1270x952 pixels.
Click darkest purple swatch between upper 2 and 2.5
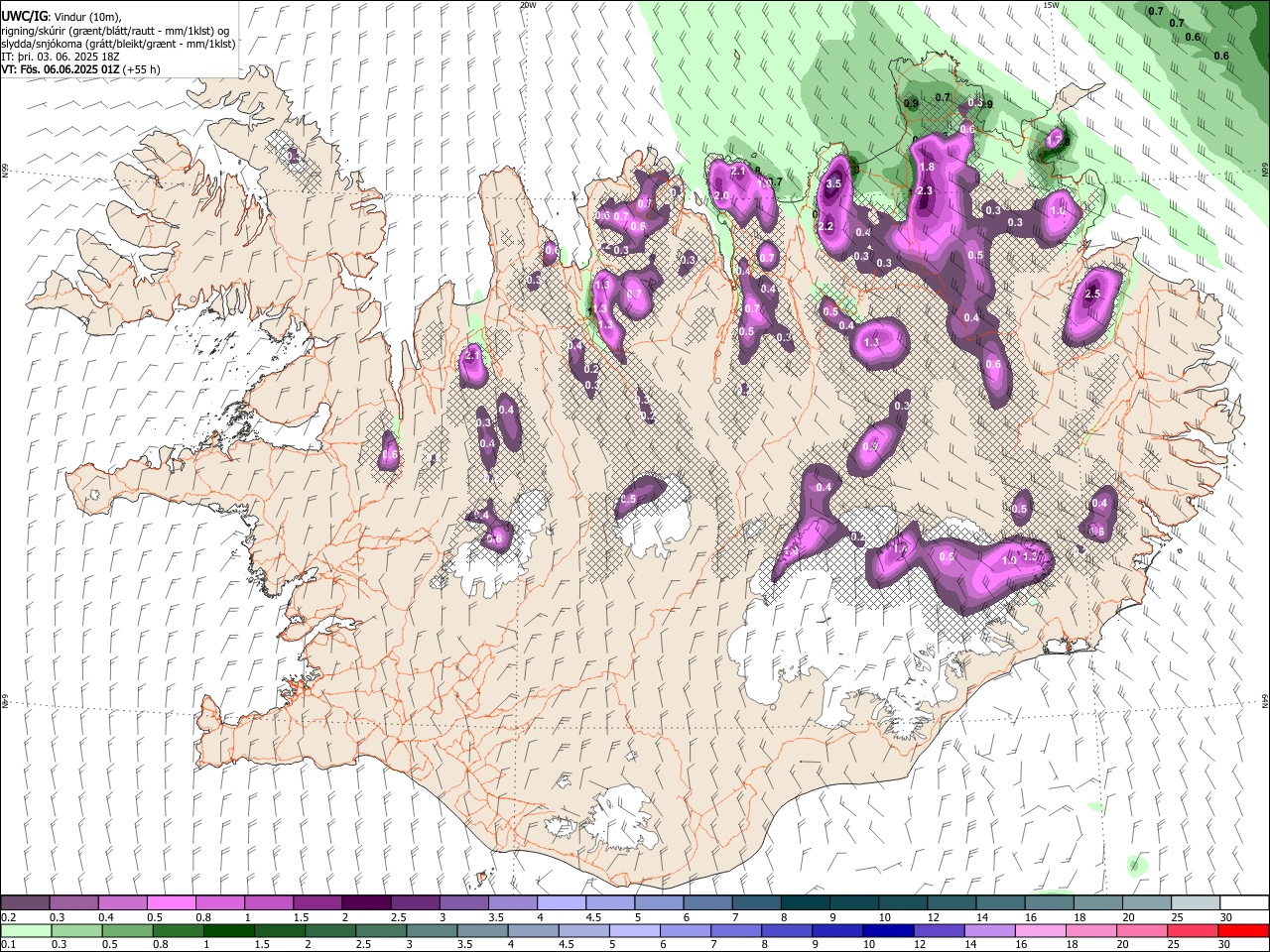pos(365,903)
